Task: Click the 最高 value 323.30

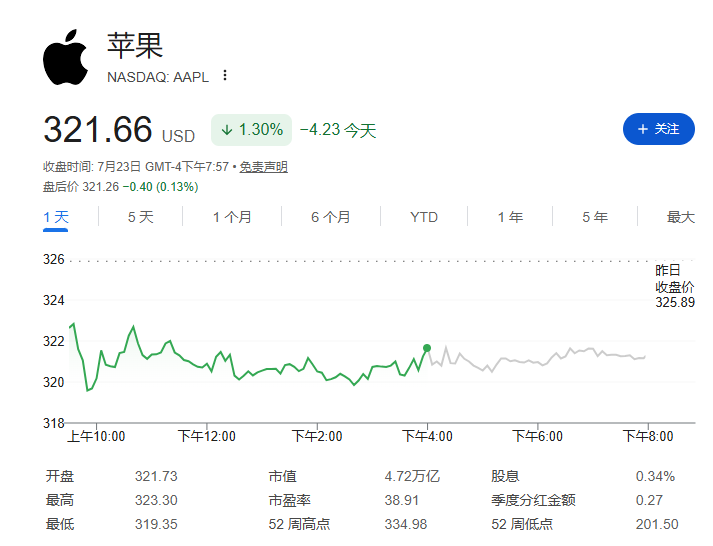Action: pos(156,500)
